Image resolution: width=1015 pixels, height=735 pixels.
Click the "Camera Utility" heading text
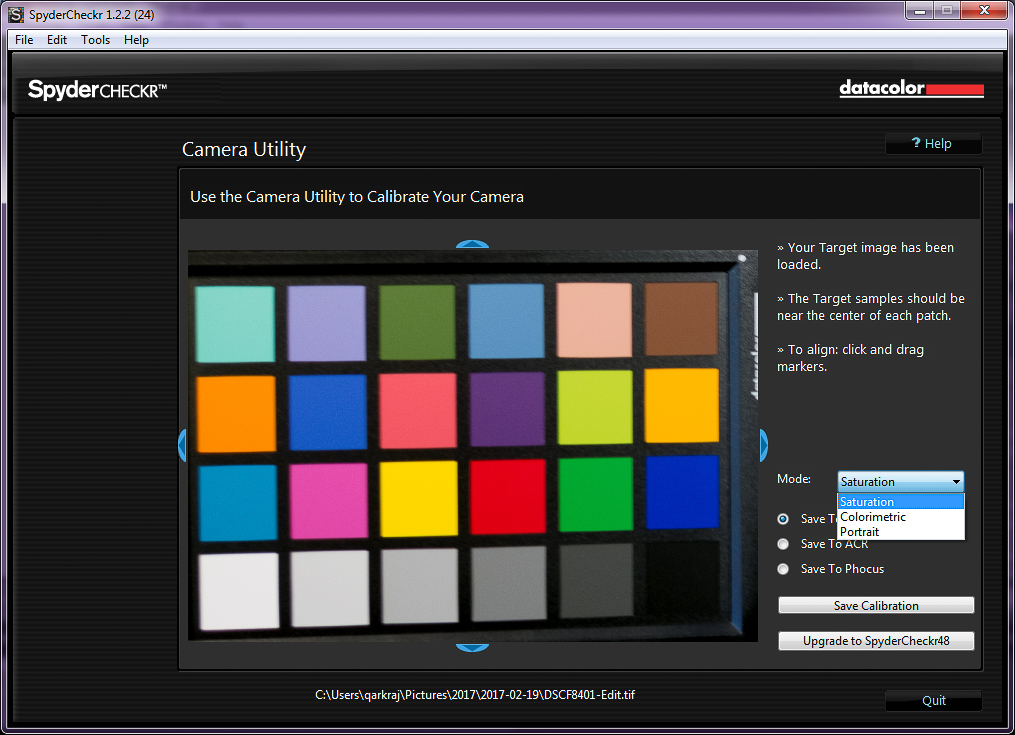[244, 150]
